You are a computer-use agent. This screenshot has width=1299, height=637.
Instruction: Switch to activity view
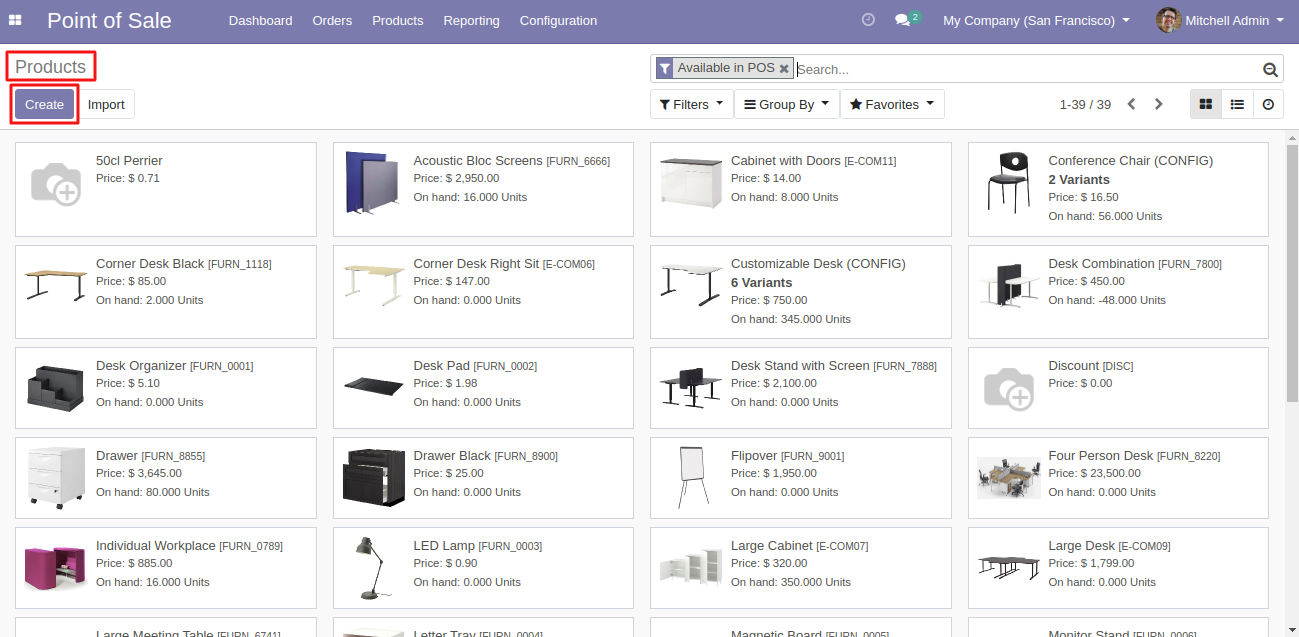(1268, 104)
